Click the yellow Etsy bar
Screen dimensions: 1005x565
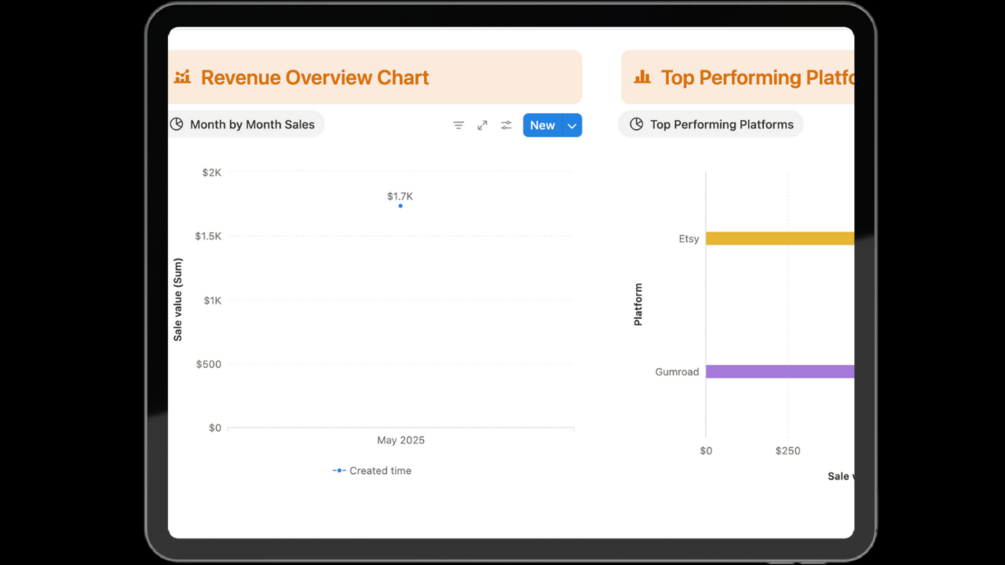point(779,239)
